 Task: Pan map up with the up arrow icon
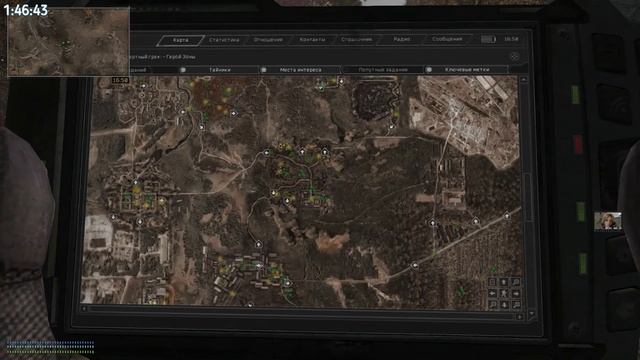tap(504, 282)
